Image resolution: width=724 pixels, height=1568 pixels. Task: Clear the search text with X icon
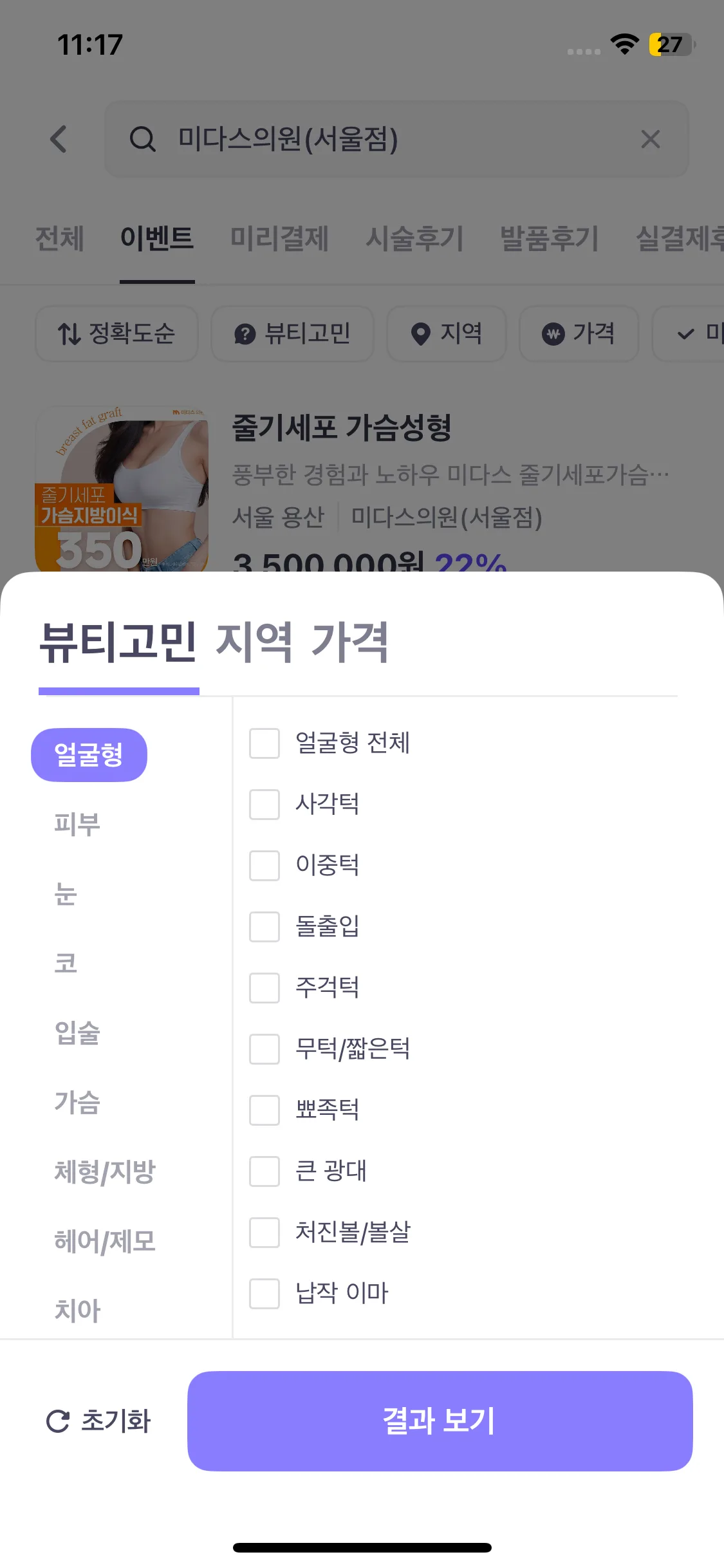pyautogui.click(x=650, y=139)
